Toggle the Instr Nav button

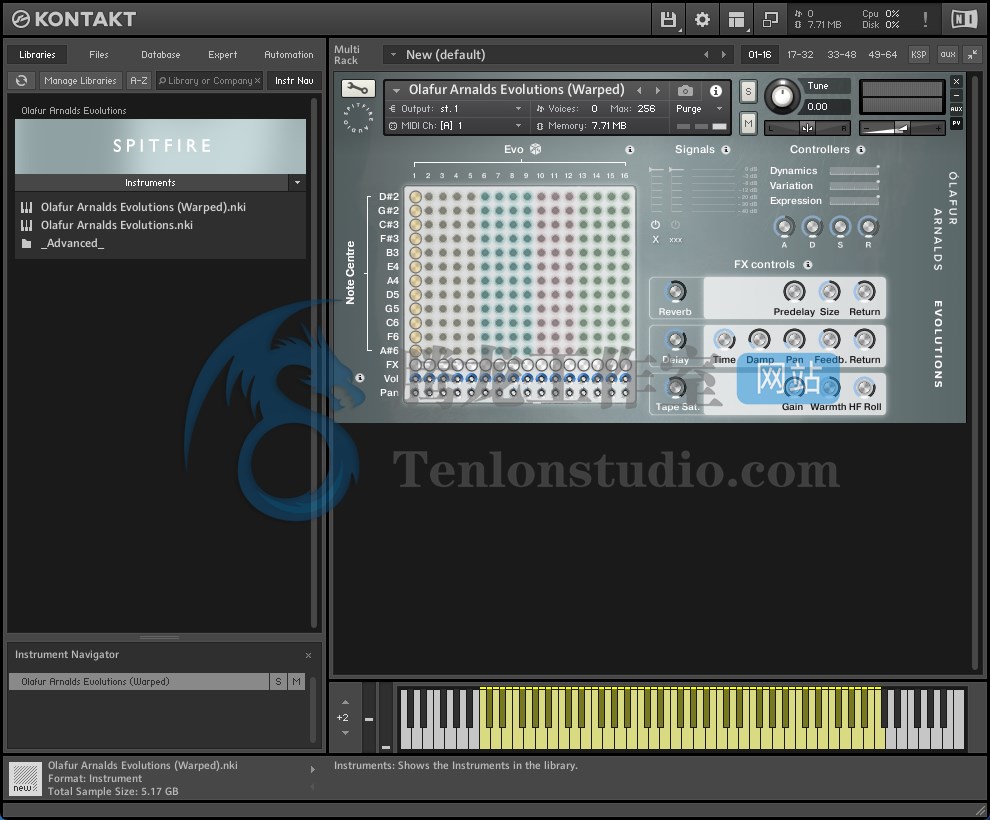click(x=294, y=81)
